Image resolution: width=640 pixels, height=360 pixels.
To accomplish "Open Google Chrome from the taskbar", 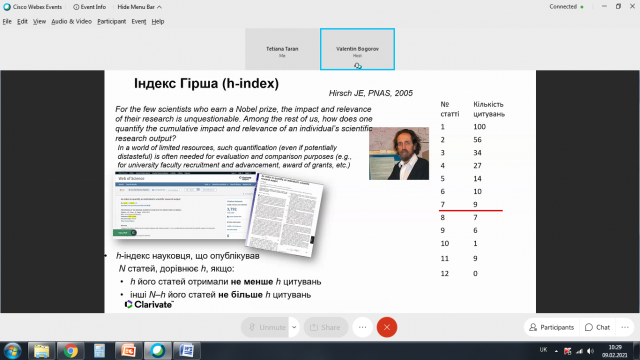I will 70,351.
